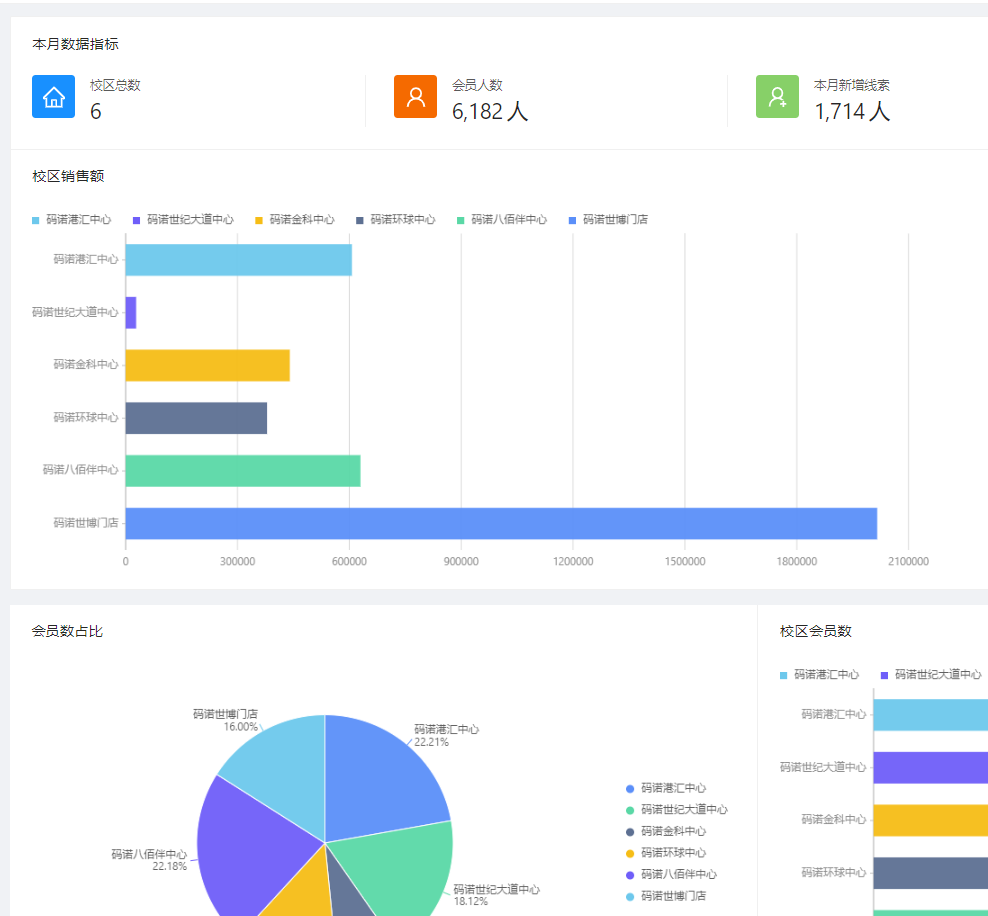
Task: Toggle 码诺港汇中心 in the 会员数占比 pie legend
Action: (666, 788)
